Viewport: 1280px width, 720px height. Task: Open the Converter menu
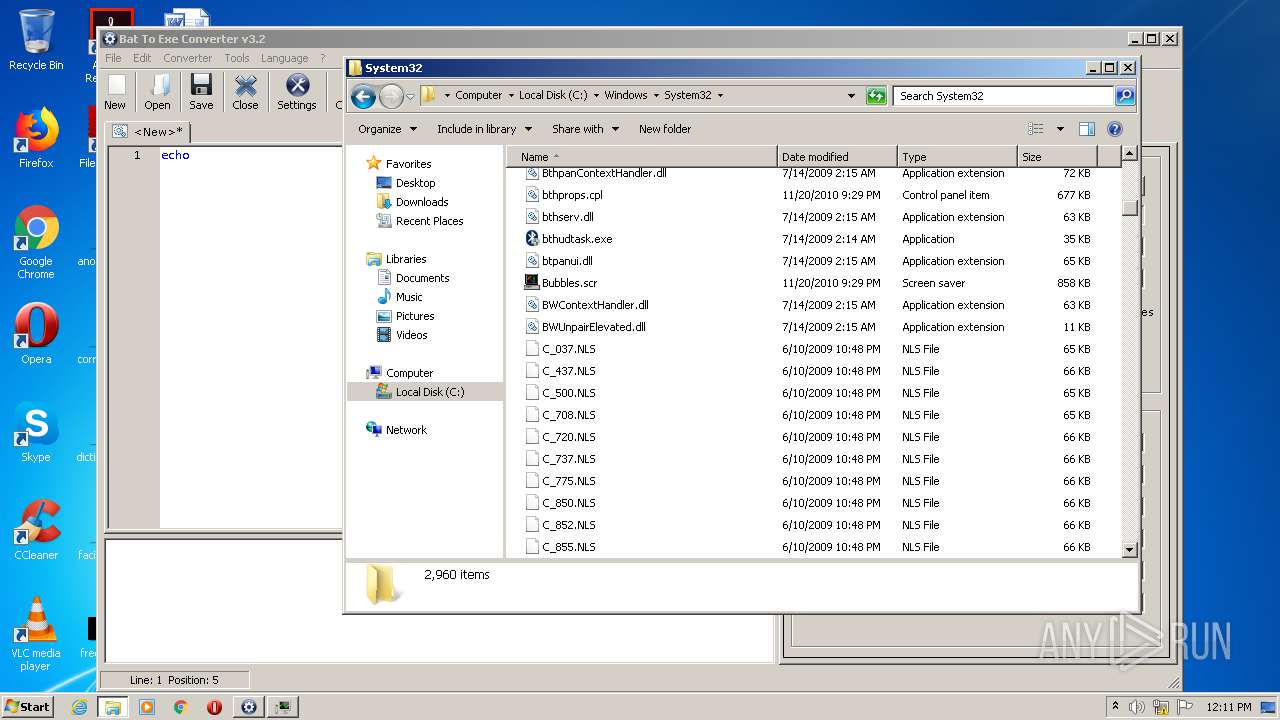click(x=187, y=58)
